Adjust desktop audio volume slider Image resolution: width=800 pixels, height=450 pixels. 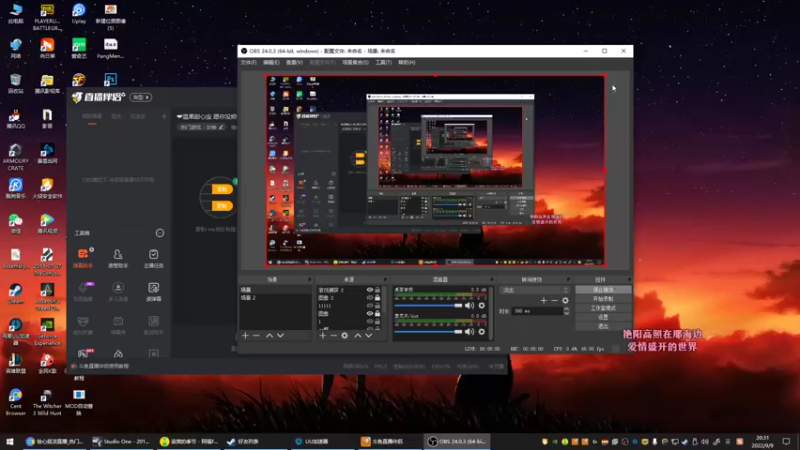tap(429, 306)
